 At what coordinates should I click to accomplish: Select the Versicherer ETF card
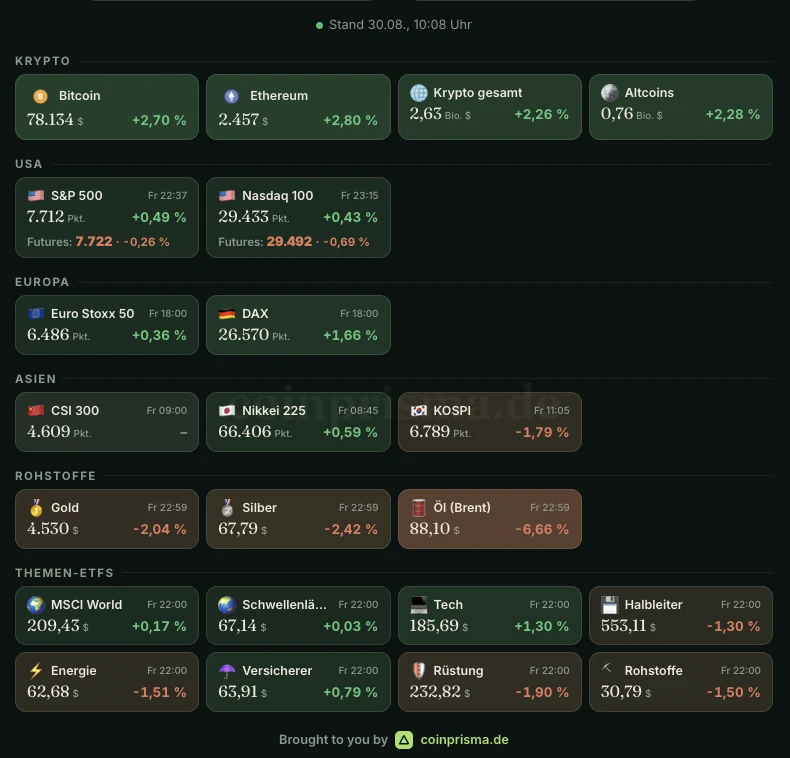click(x=298, y=681)
